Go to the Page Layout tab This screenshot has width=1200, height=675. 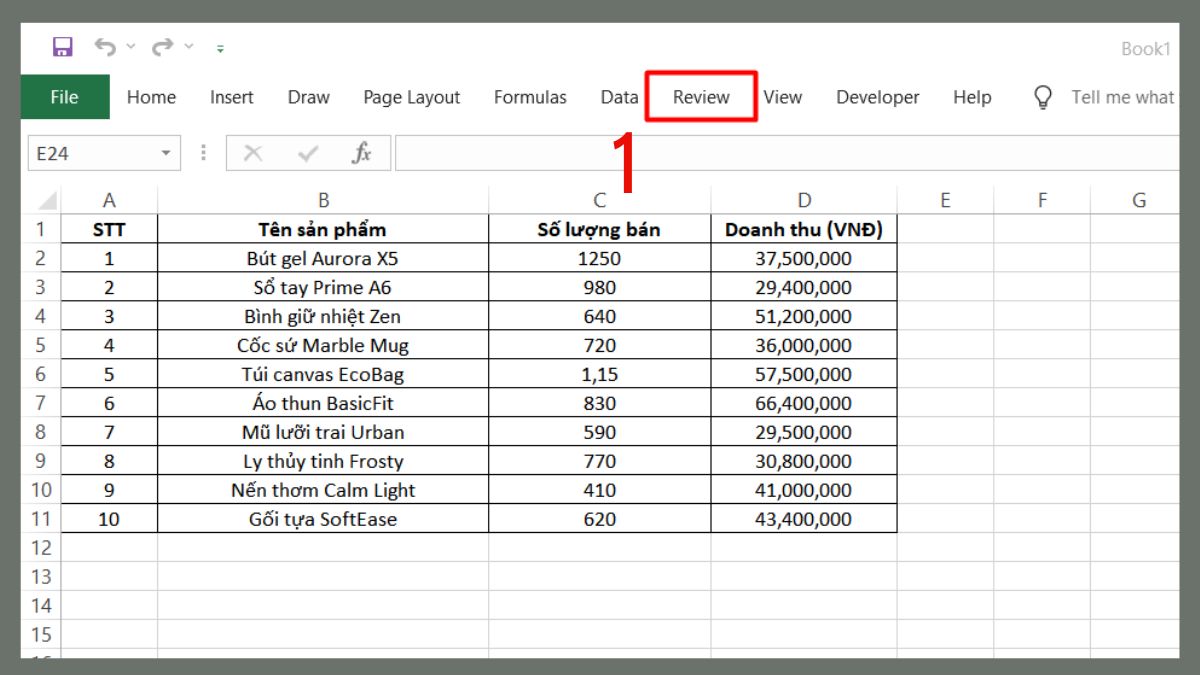[411, 97]
